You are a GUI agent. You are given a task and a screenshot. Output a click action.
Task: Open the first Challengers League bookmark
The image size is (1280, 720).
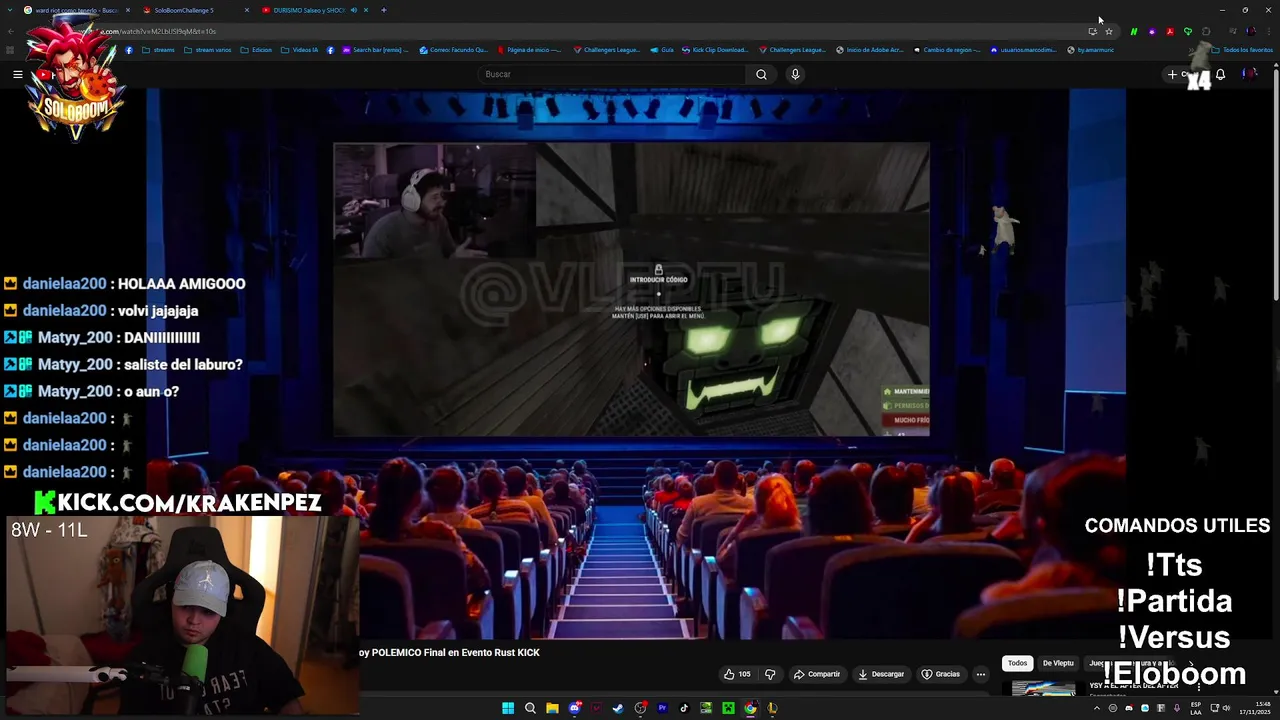click(x=606, y=50)
